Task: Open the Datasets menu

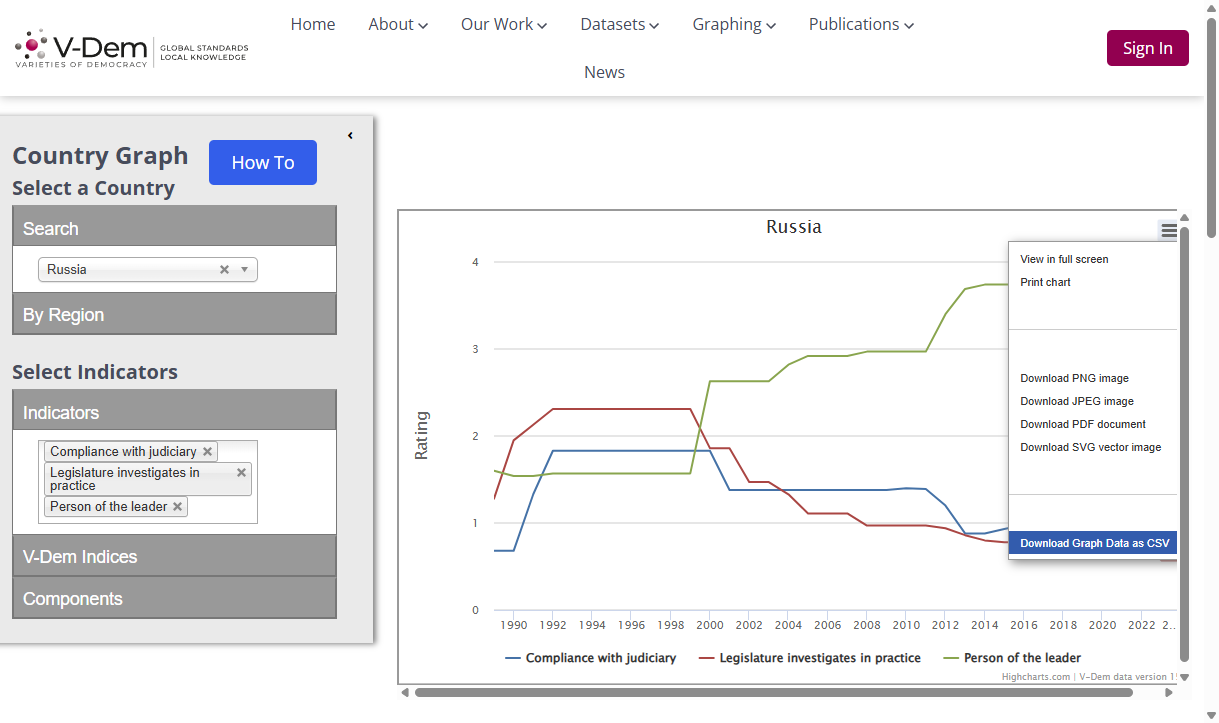Action: (620, 24)
